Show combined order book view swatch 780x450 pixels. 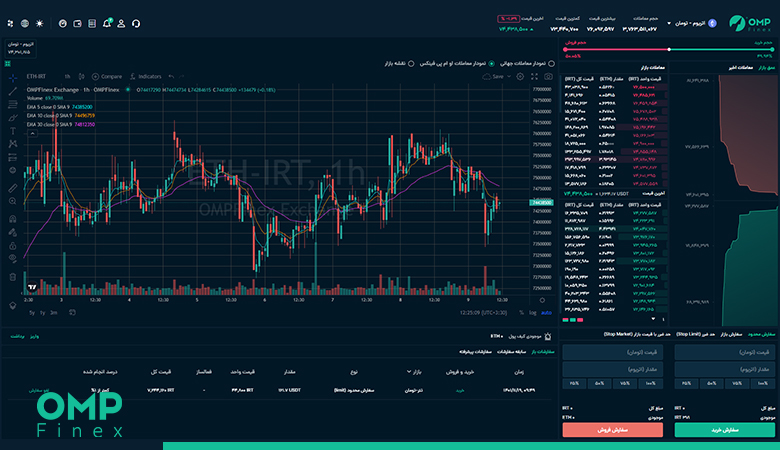click(565, 320)
